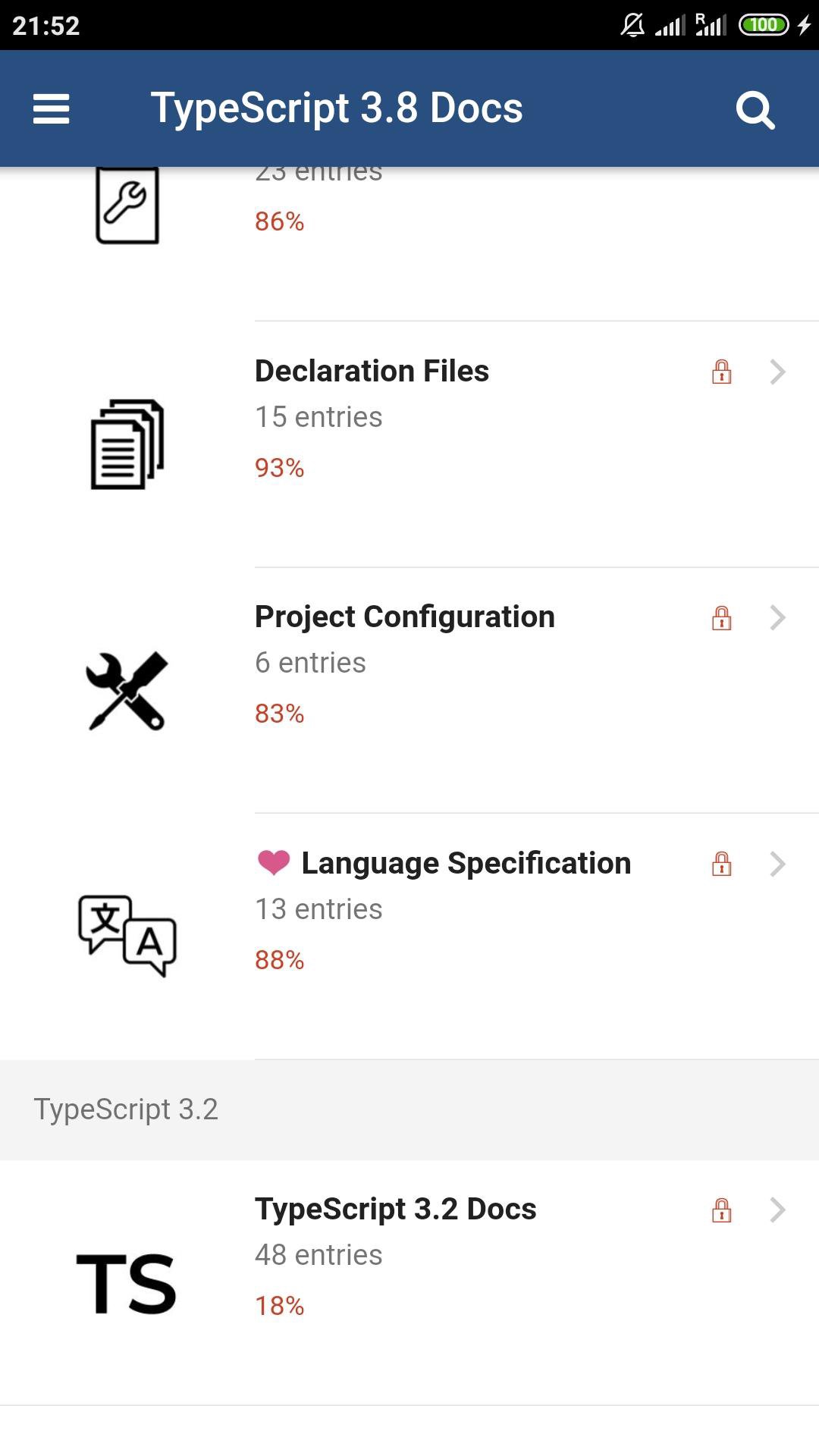Tap the lock icon for Declaration Files
Image resolution: width=819 pixels, height=1456 pixels.
[721, 372]
